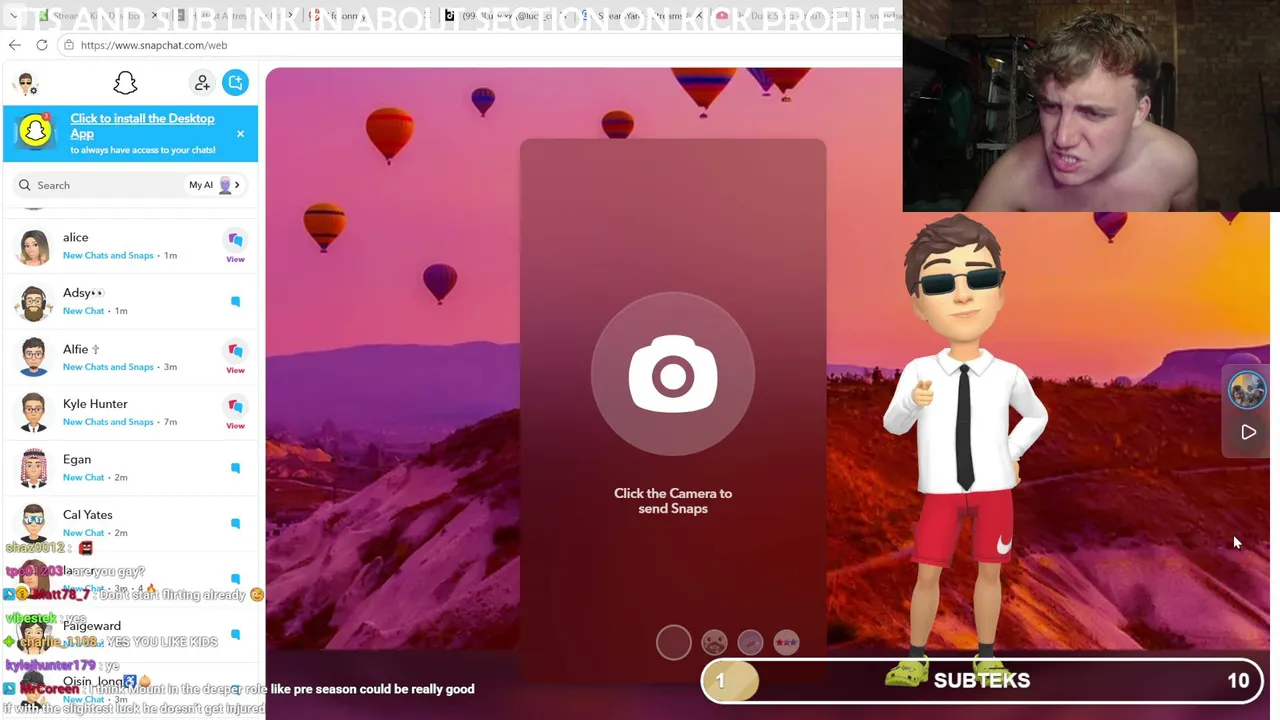Open Alfie's chat conversation

coord(130,357)
